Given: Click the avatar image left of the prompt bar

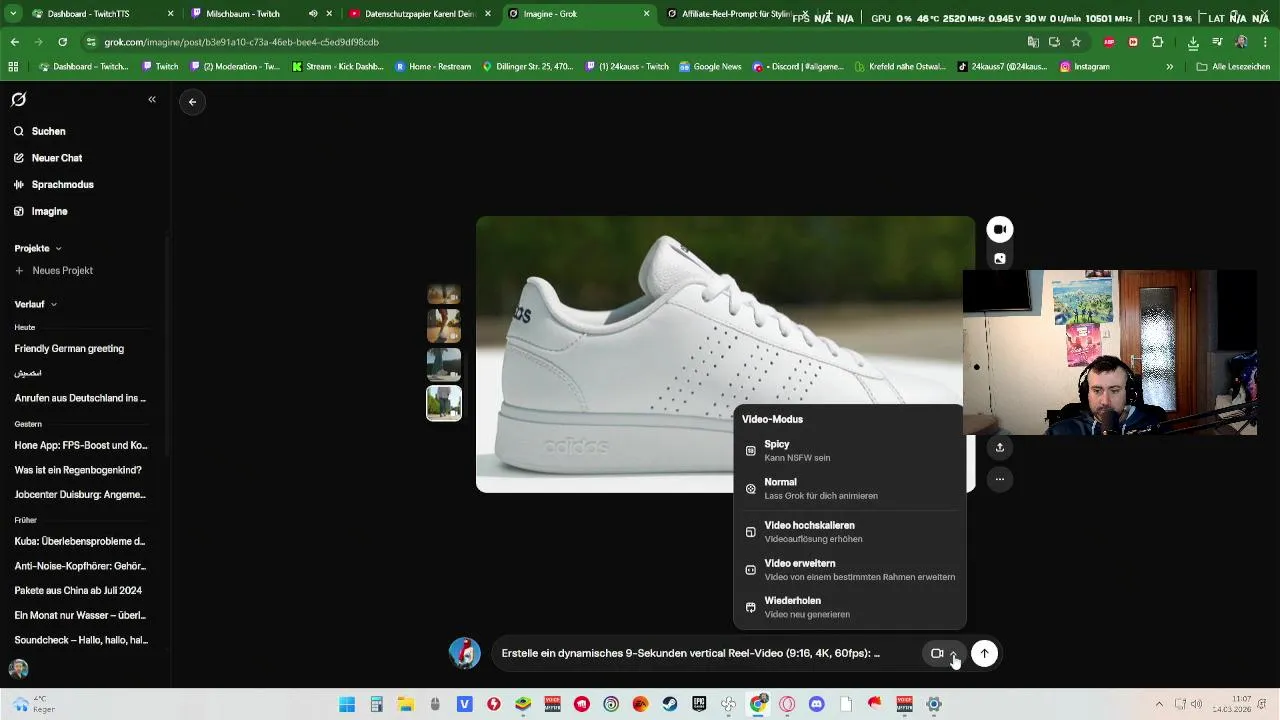Looking at the screenshot, I should tap(464, 653).
